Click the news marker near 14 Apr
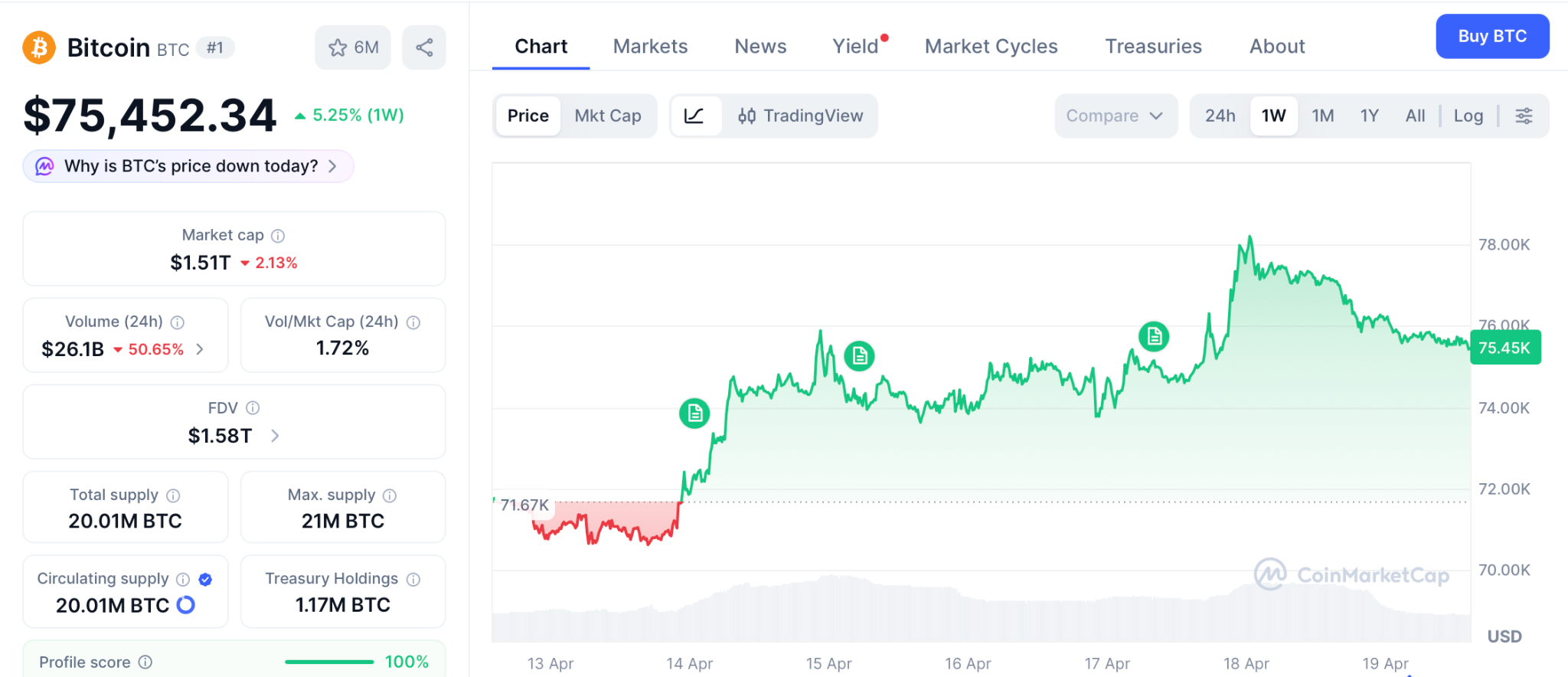This screenshot has height=677, width=1568. tap(694, 414)
